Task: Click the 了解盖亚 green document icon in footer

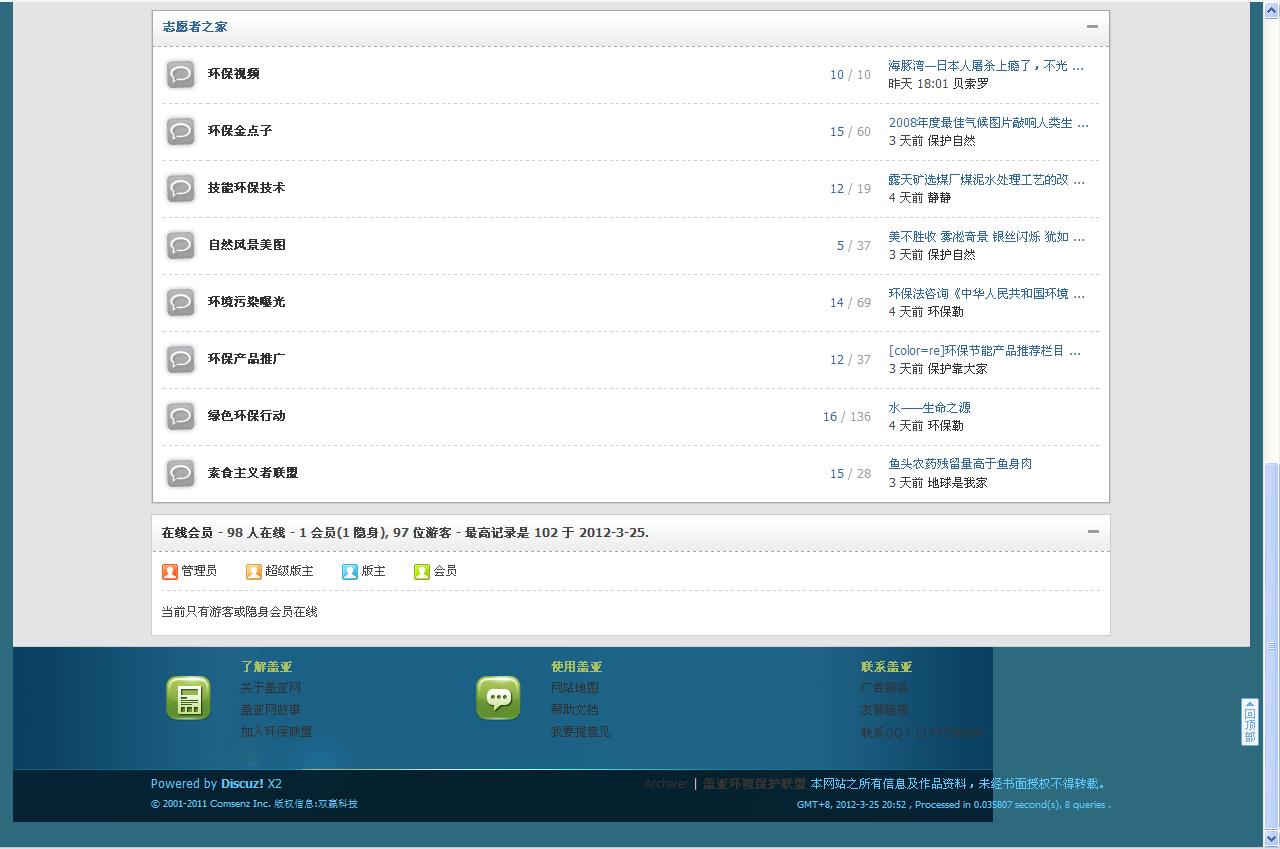Action: pyautogui.click(x=187, y=699)
